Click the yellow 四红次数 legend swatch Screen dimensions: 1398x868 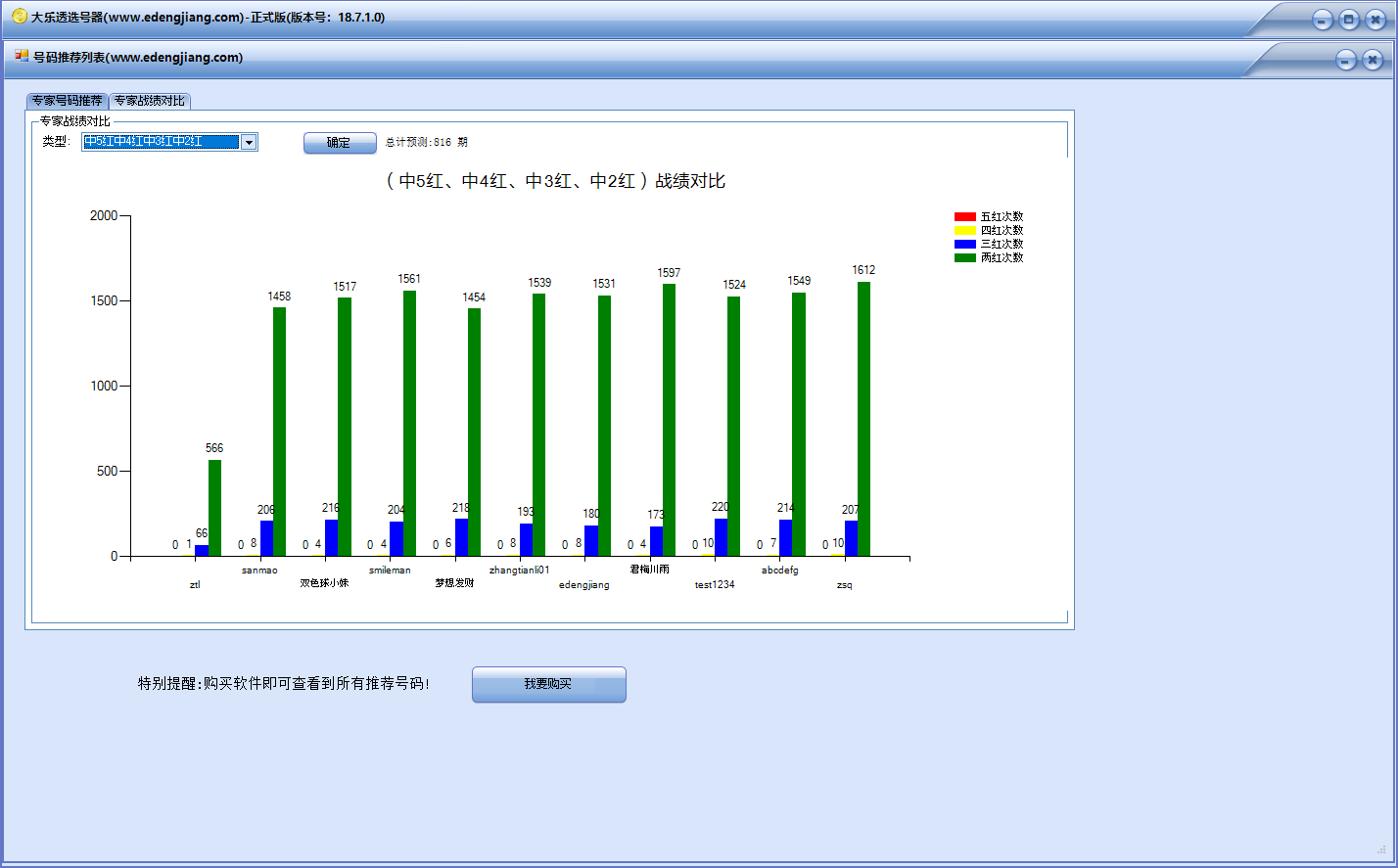(965, 230)
